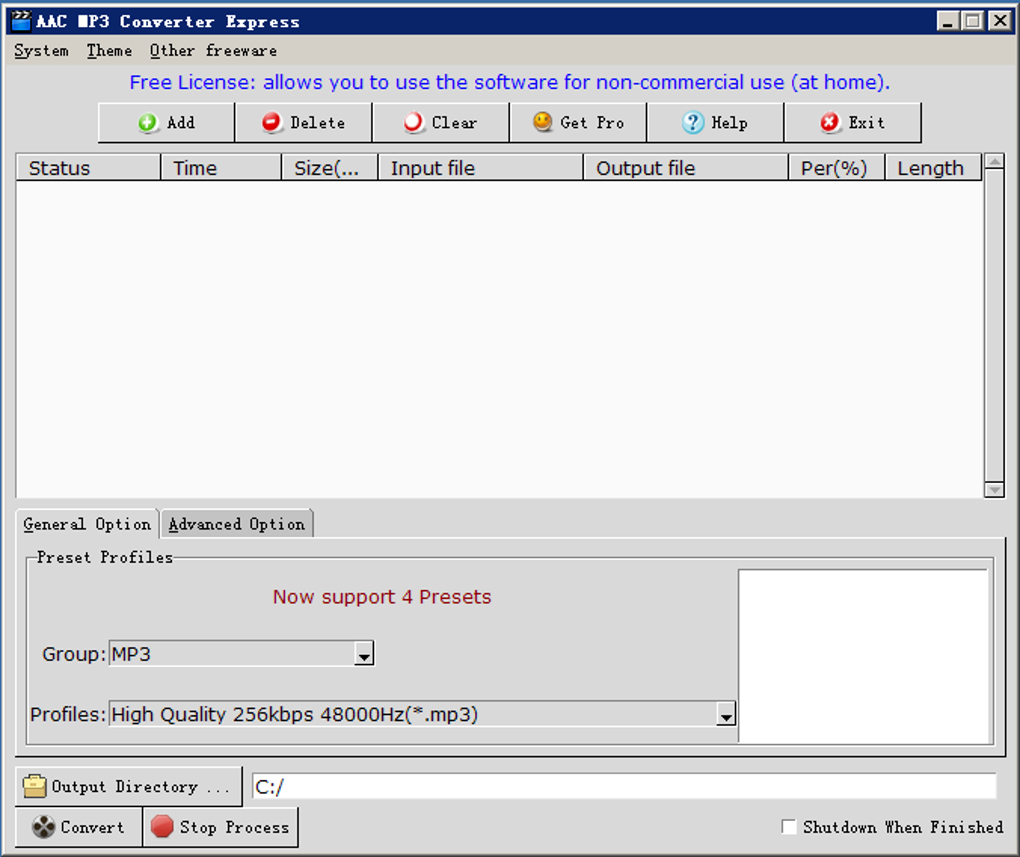Expand the Group MP3 dropdown
1020x857 pixels.
[x=364, y=654]
